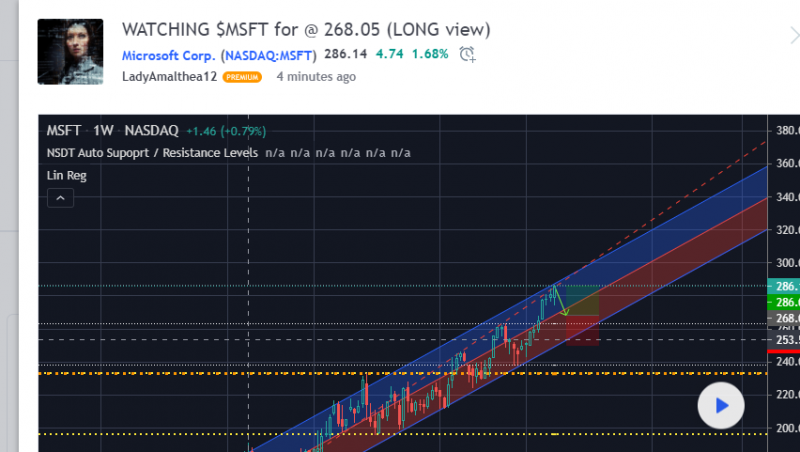The image size is (800, 452).
Task: Select the MSFT symbol in chart legend
Action: [65, 130]
